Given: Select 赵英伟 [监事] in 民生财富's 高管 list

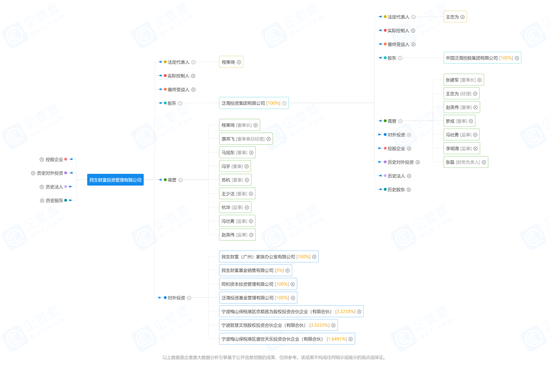Looking at the screenshot, I should coord(237,235).
